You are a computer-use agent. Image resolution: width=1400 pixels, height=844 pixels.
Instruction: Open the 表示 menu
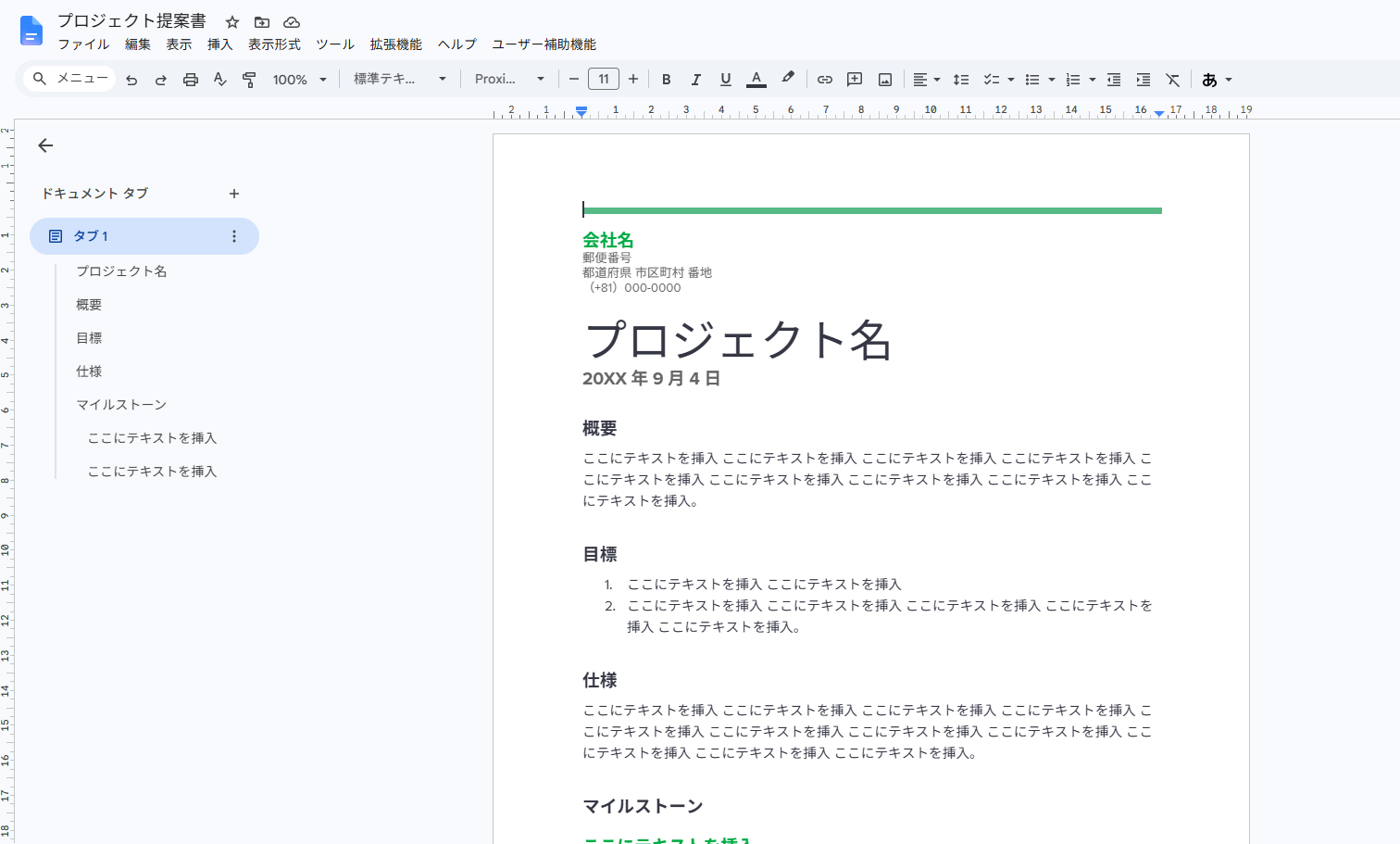[179, 44]
